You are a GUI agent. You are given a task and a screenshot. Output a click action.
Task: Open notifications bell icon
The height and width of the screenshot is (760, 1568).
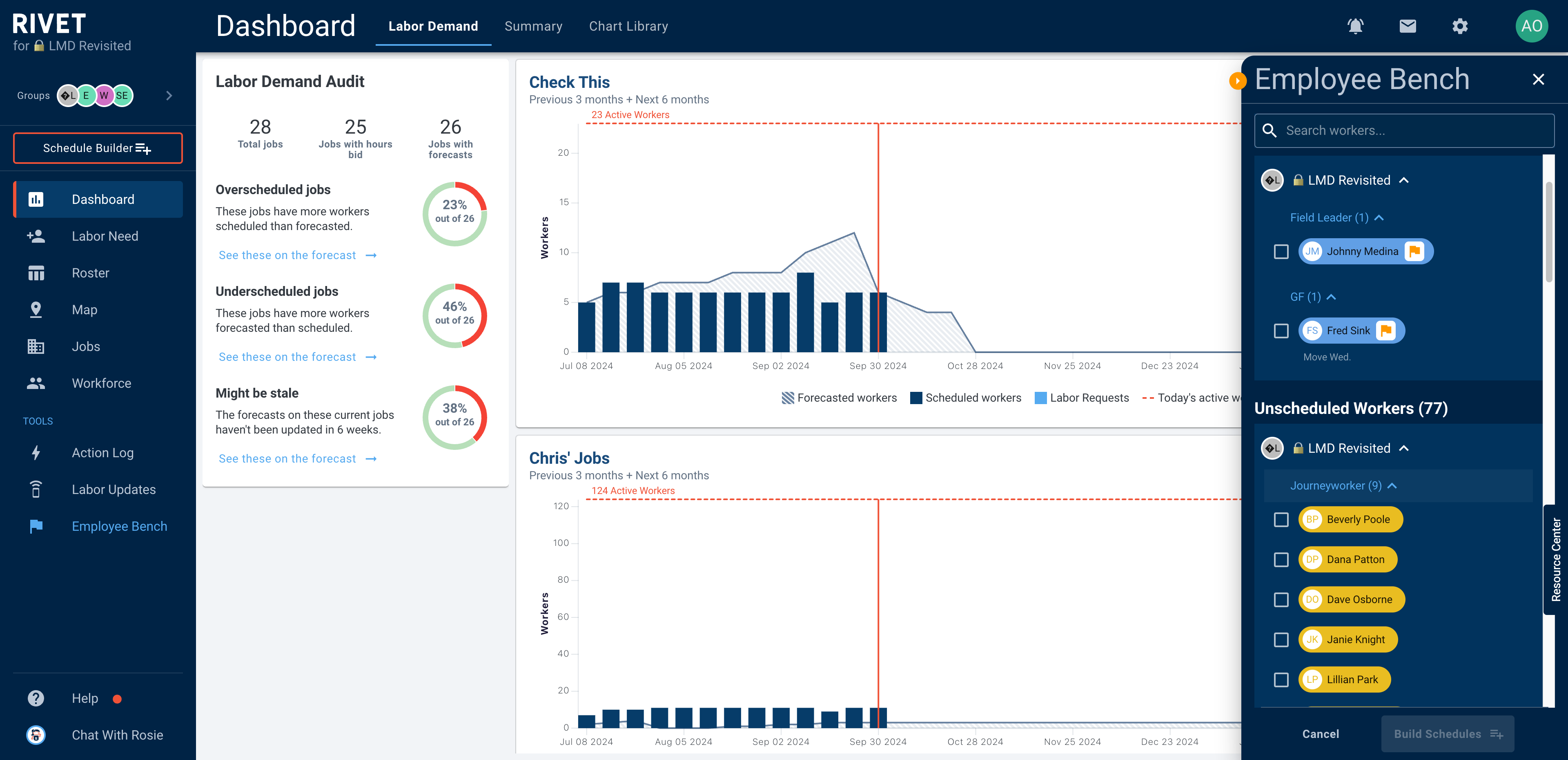point(1355,26)
